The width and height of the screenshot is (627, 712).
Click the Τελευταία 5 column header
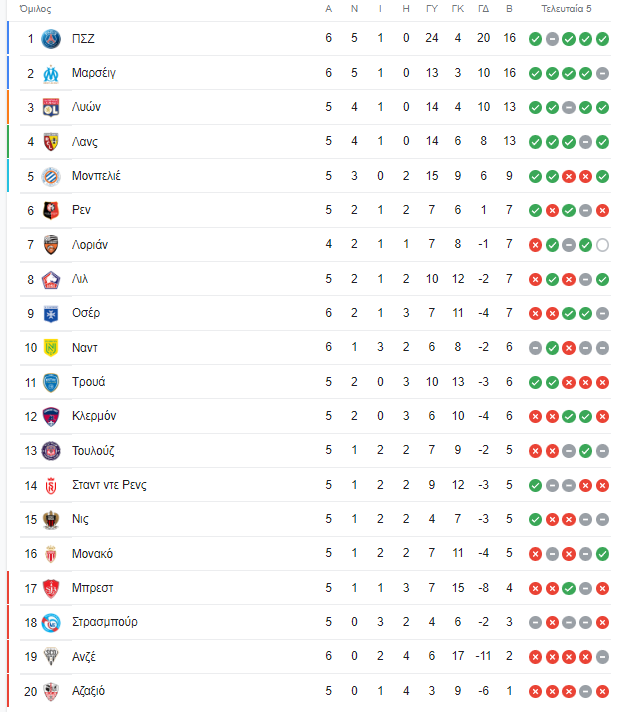coord(566,9)
